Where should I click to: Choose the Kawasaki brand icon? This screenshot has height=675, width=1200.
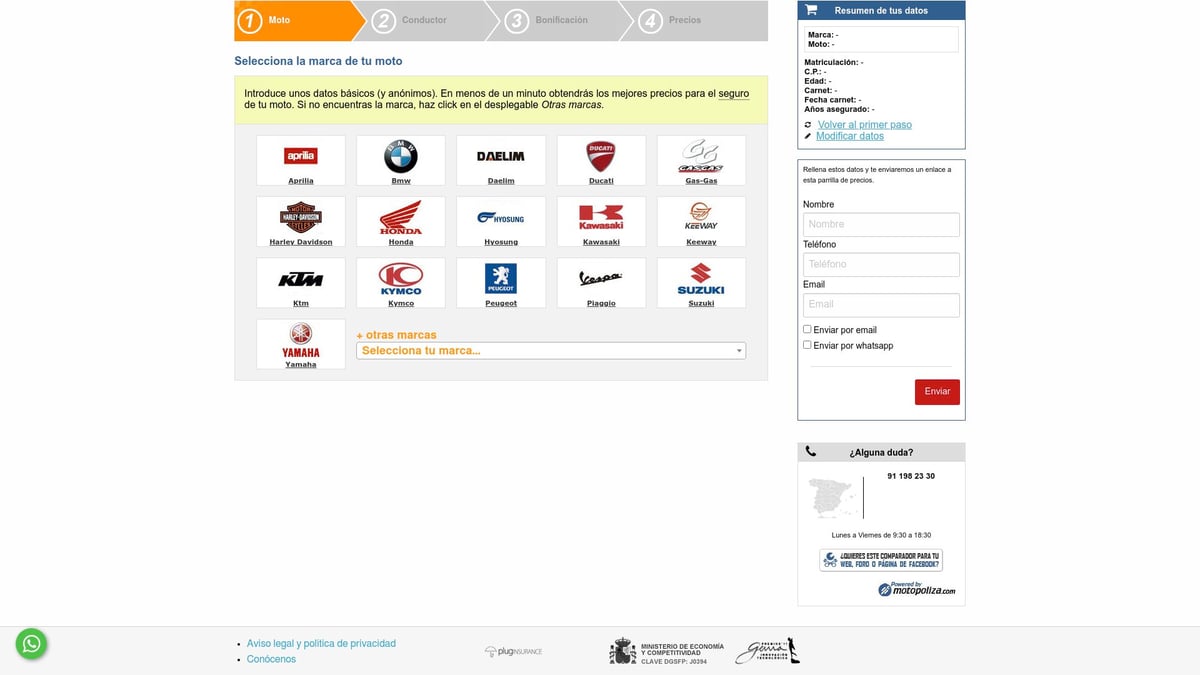(x=601, y=217)
